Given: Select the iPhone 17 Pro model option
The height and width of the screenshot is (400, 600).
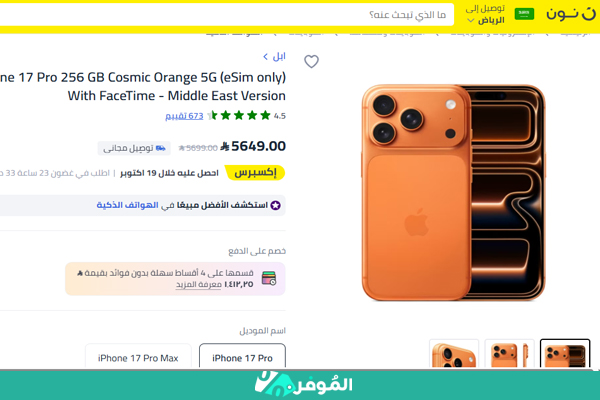Looking at the screenshot, I should click(x=242, y=356).
